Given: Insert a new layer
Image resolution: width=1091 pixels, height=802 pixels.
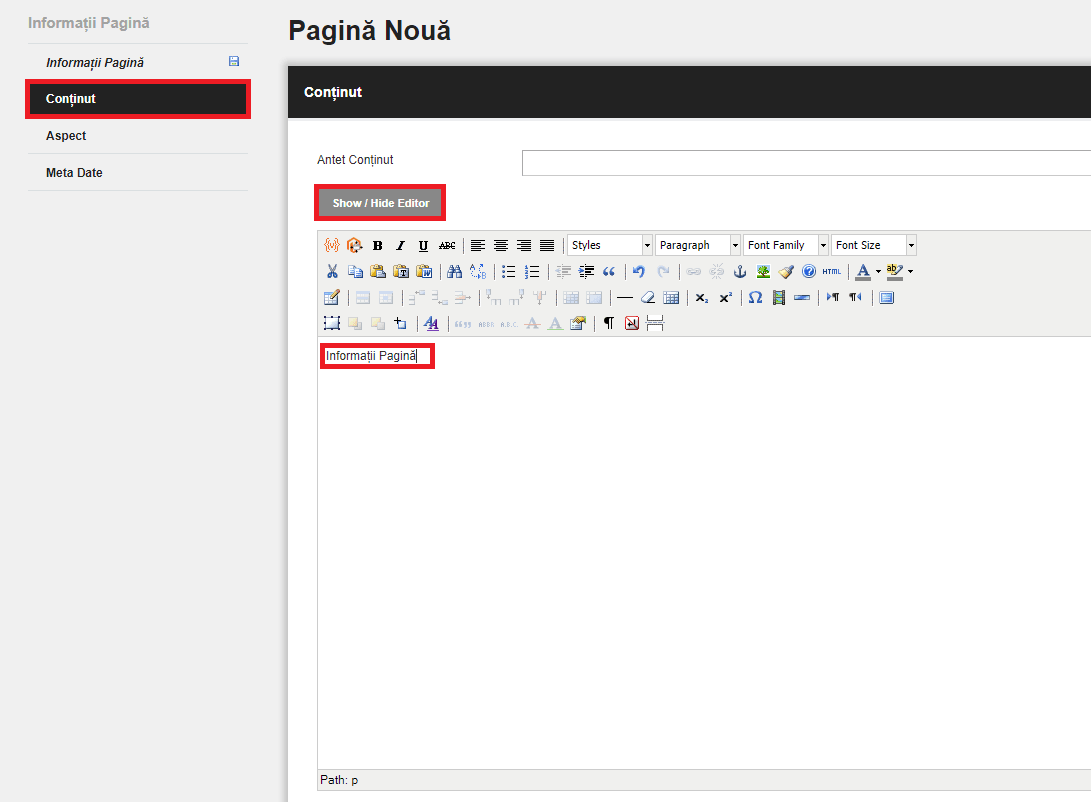Looking at the screenshot, I should pyautogui.click(x=332, y=323).
